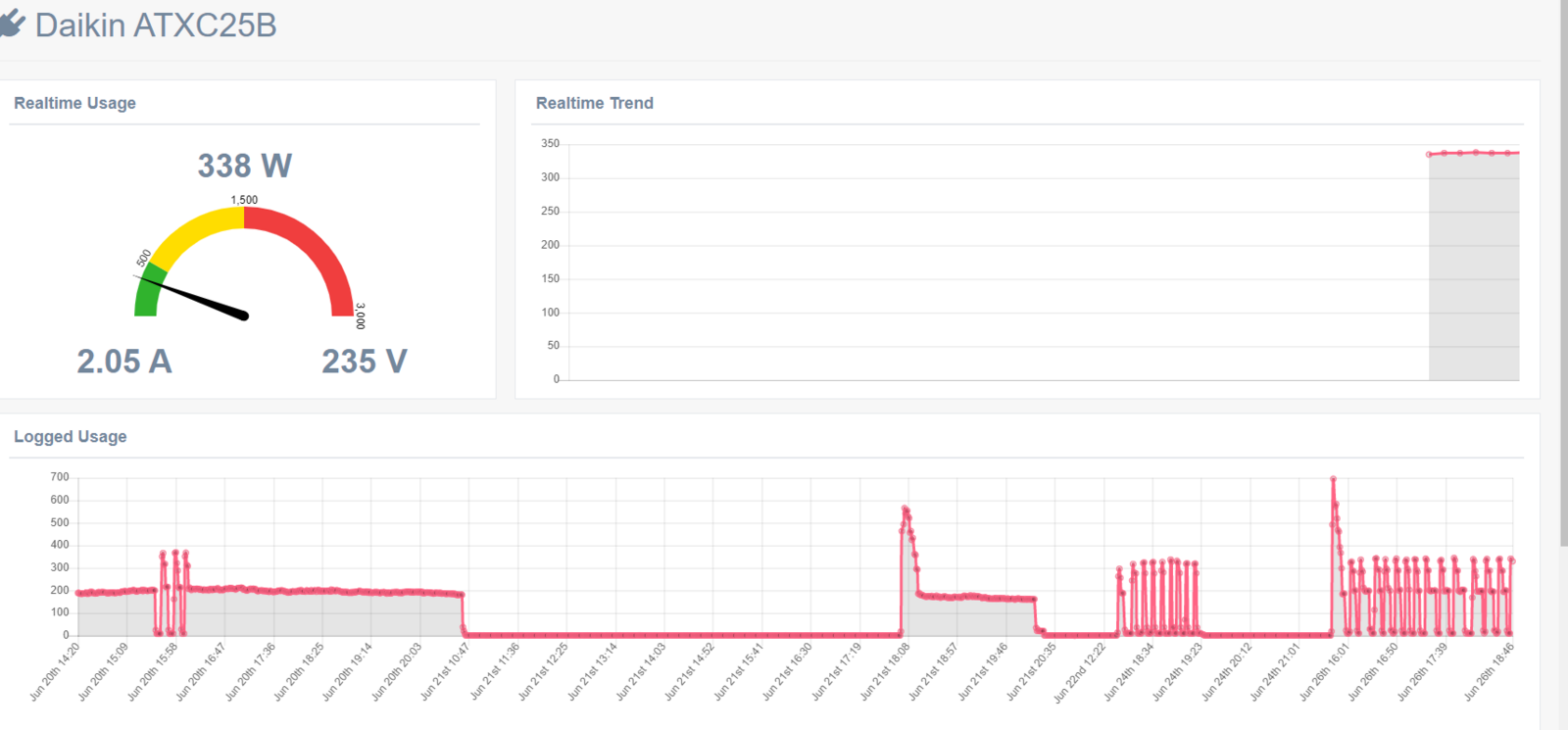Click the 3,000 gauge scale label
Screen dimensions: 1568x730
tap(360, 316)
